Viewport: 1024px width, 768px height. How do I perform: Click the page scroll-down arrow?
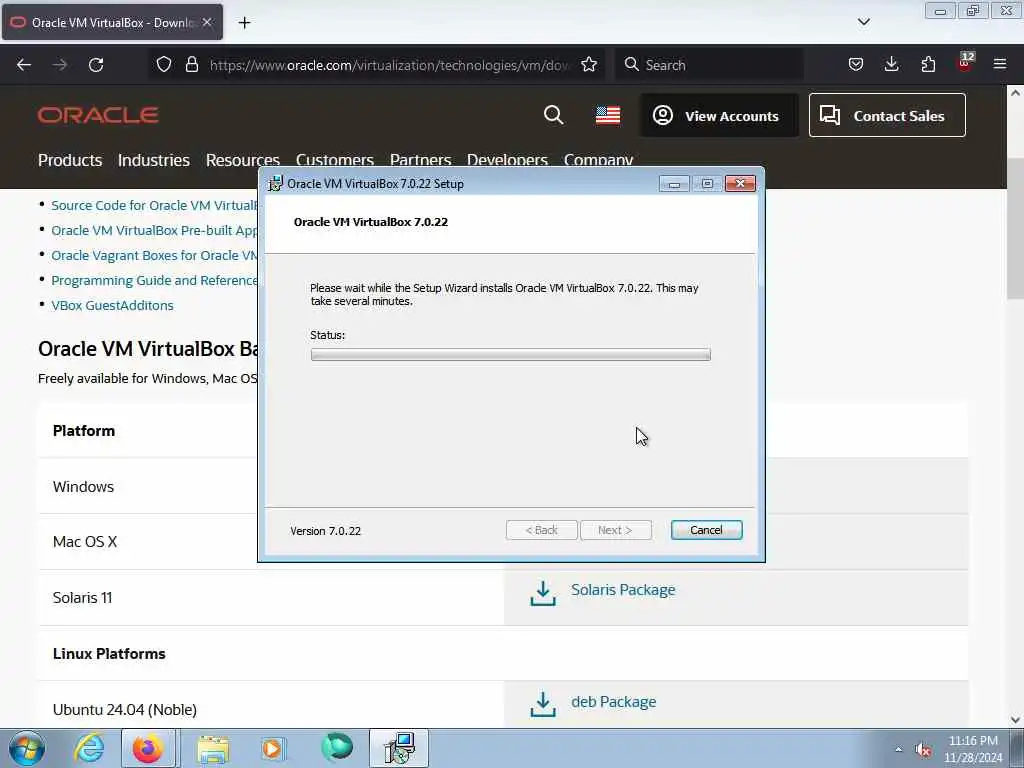click(1015, 720)
